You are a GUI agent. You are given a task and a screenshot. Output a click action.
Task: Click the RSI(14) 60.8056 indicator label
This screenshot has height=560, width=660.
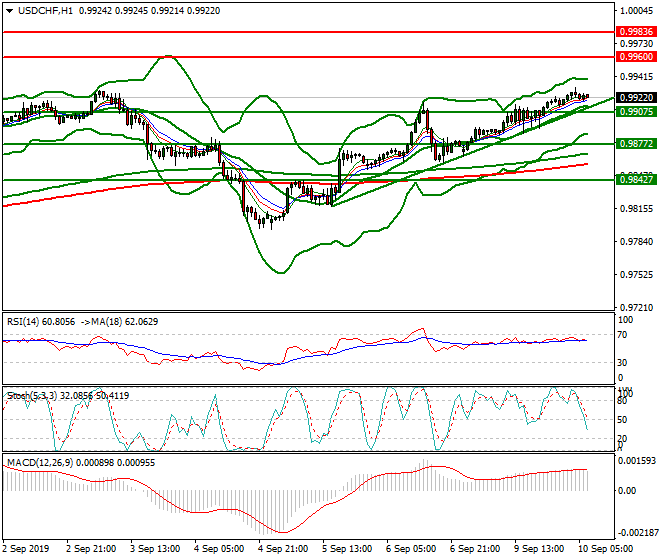pyautogui.click(x=41, y=322)
